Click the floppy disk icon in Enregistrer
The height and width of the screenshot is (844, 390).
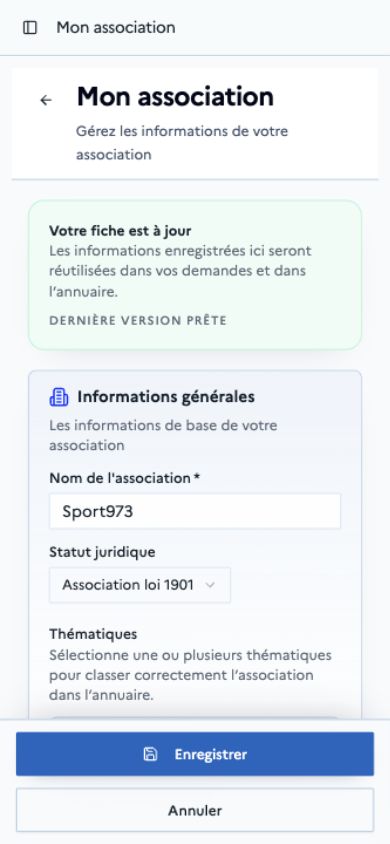pyautogui.click(x=150, y=754)
